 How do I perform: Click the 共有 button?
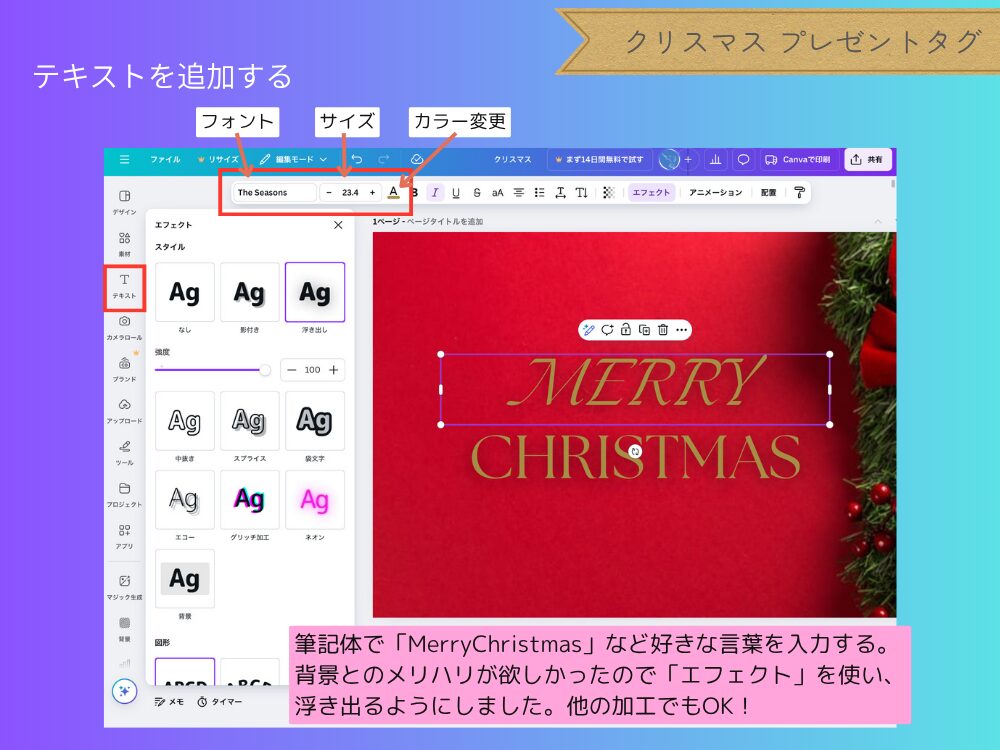pyautogui.click(x=869, y=159)
